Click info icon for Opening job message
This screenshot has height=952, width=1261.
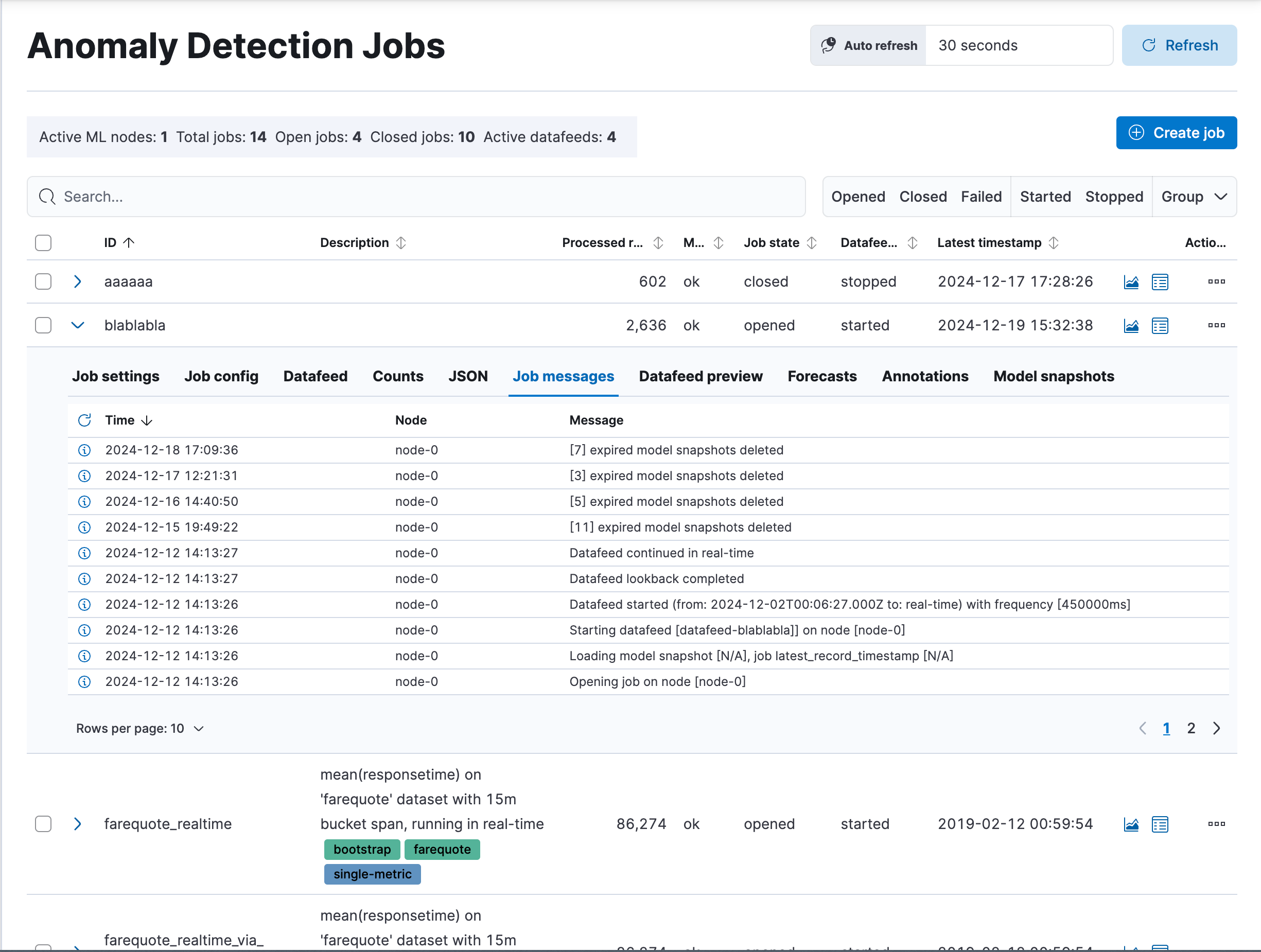pos(84,682)
